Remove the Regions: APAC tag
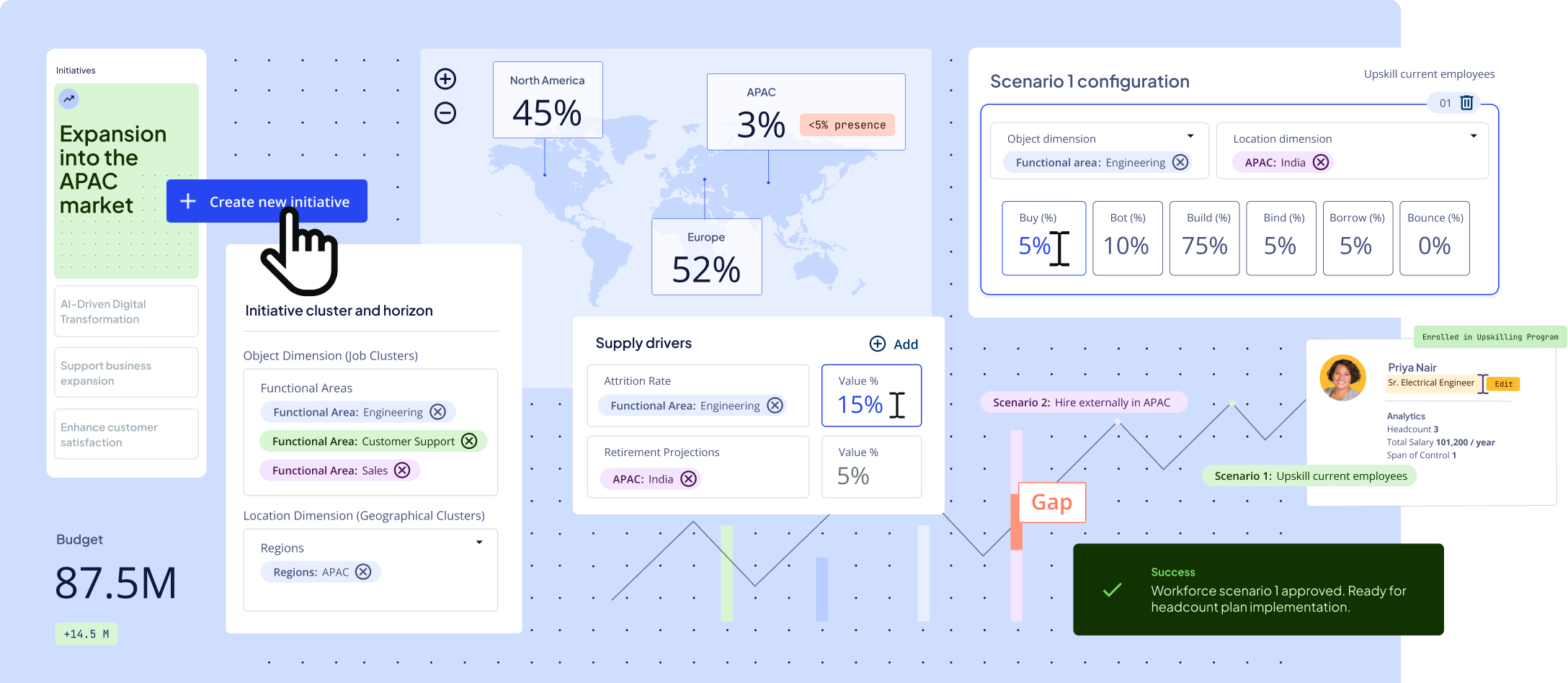Screen dimensions: 1568x683 [363, 572]
